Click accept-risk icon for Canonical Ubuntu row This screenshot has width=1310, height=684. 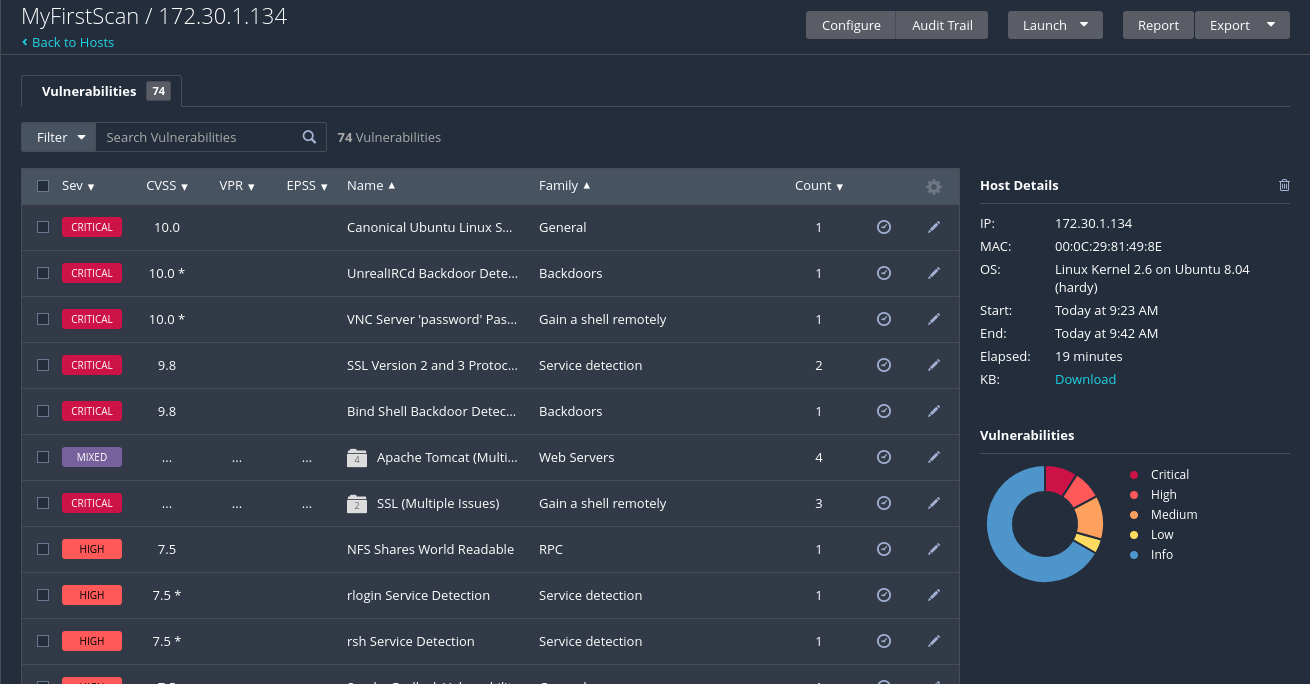click(884, 227)
